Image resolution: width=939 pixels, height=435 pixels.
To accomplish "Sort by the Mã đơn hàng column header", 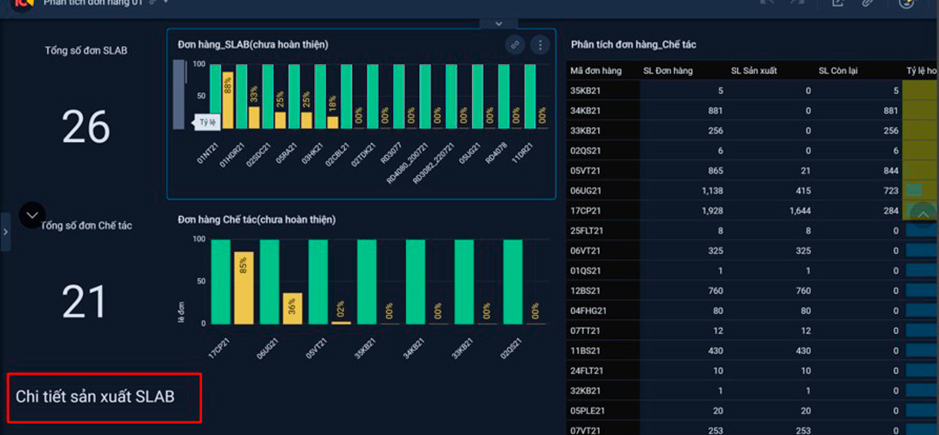I will [596, 71].
